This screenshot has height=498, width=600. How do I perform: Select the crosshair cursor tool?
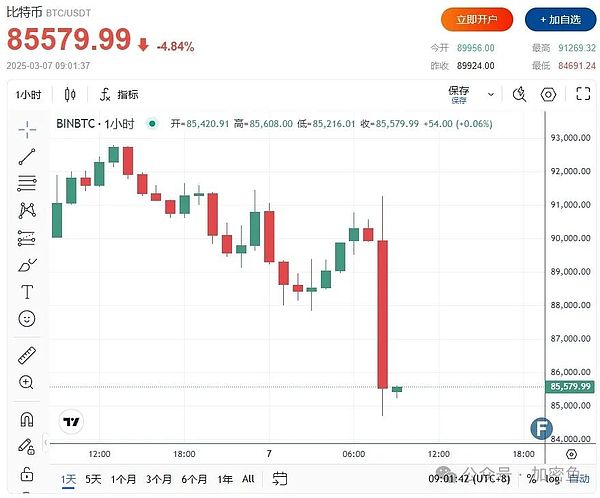(27, 128)
